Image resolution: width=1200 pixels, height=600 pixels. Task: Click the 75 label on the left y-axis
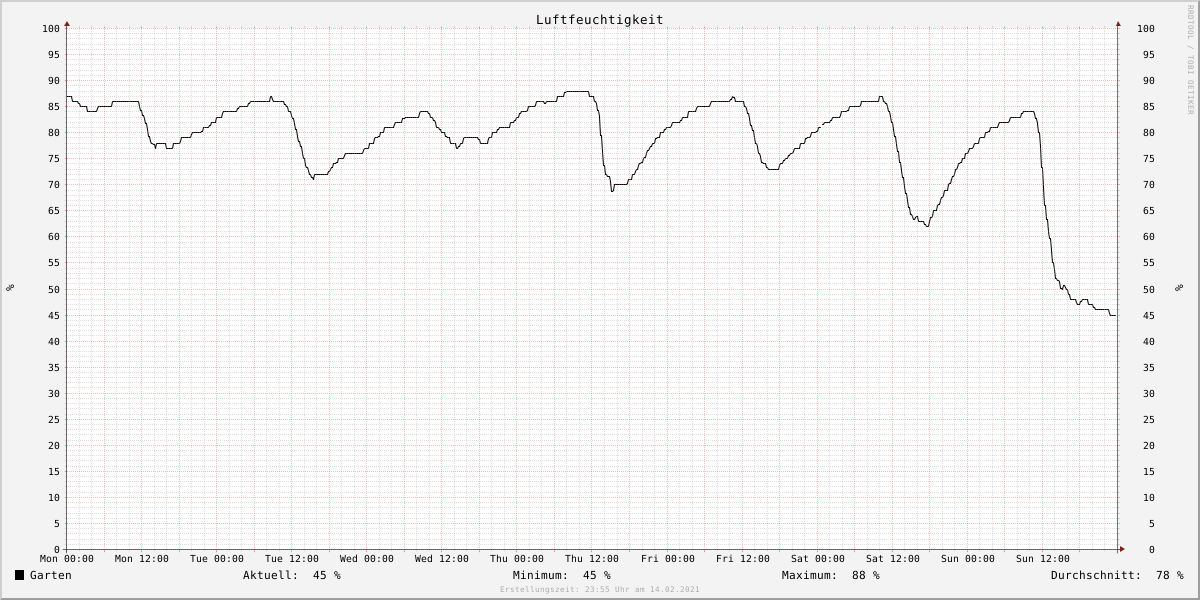[54, 158]
